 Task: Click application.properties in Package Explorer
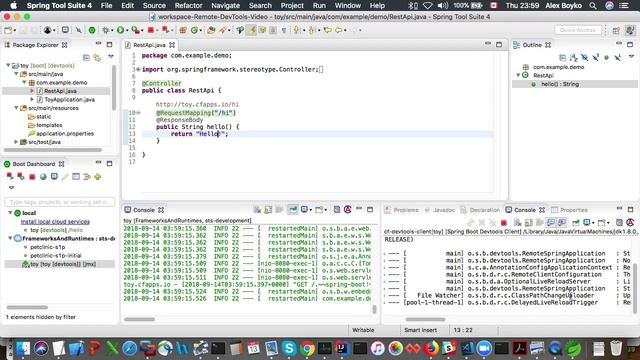click(65, 133)
